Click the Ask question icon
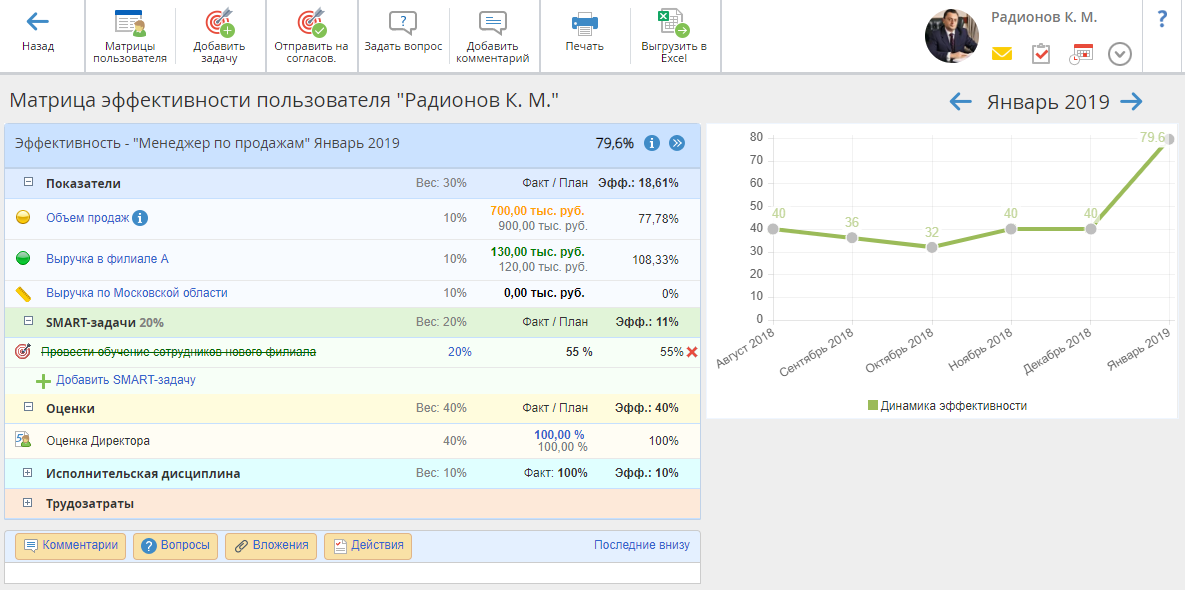This screenshot has height=590, width=1185. click(x=402, y=24)
